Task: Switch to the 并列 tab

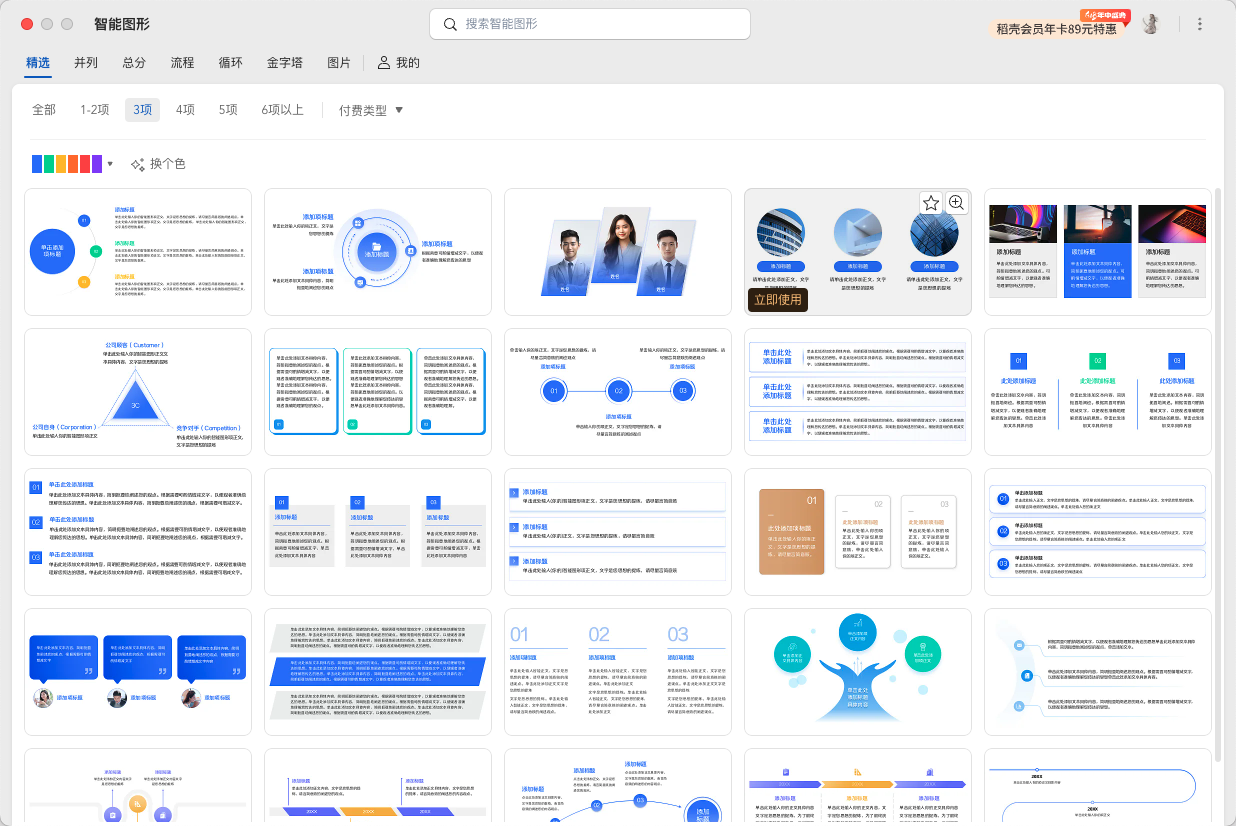Action: tap(86, 62)
